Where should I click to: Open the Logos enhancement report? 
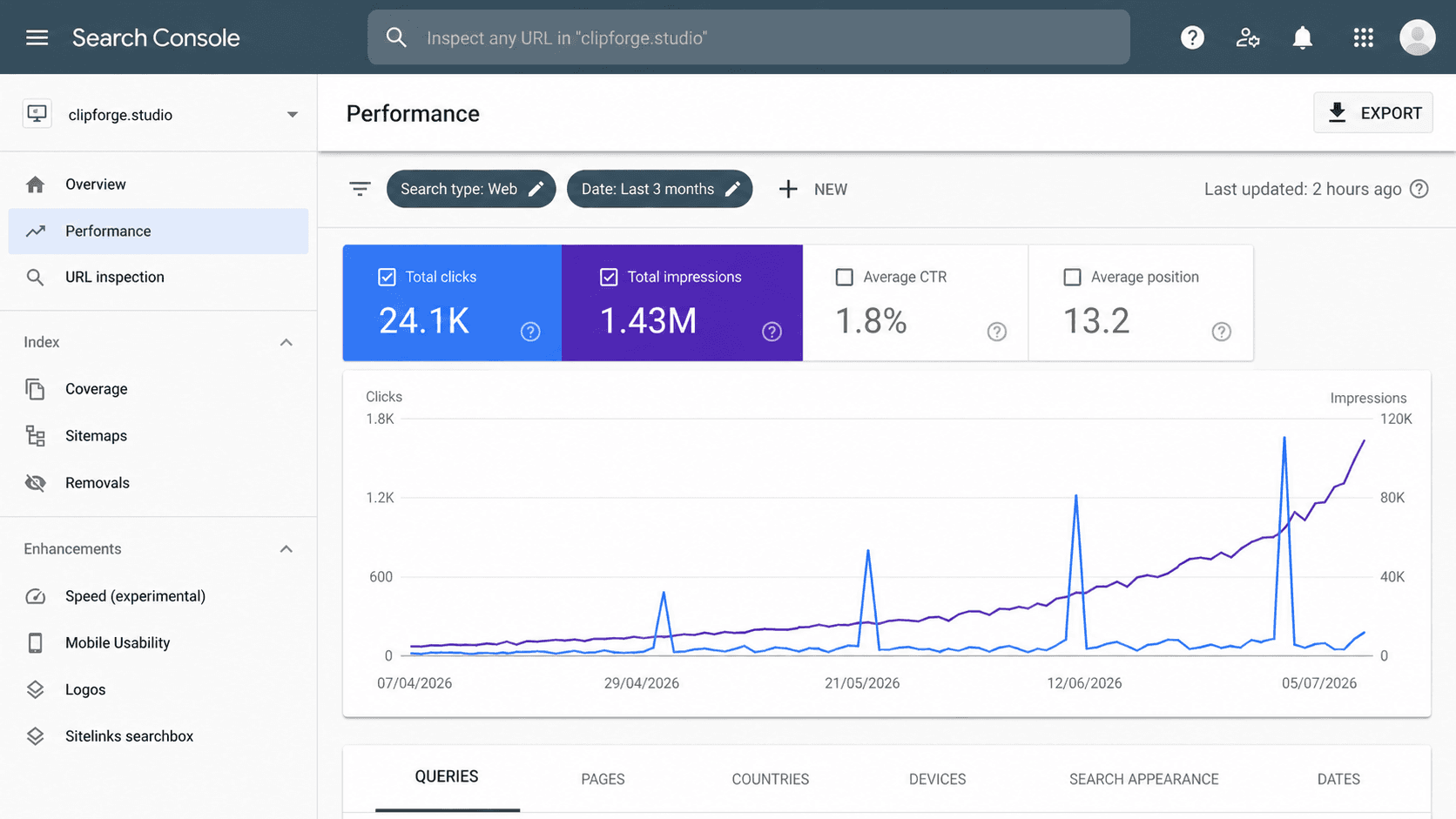point(158,689)
